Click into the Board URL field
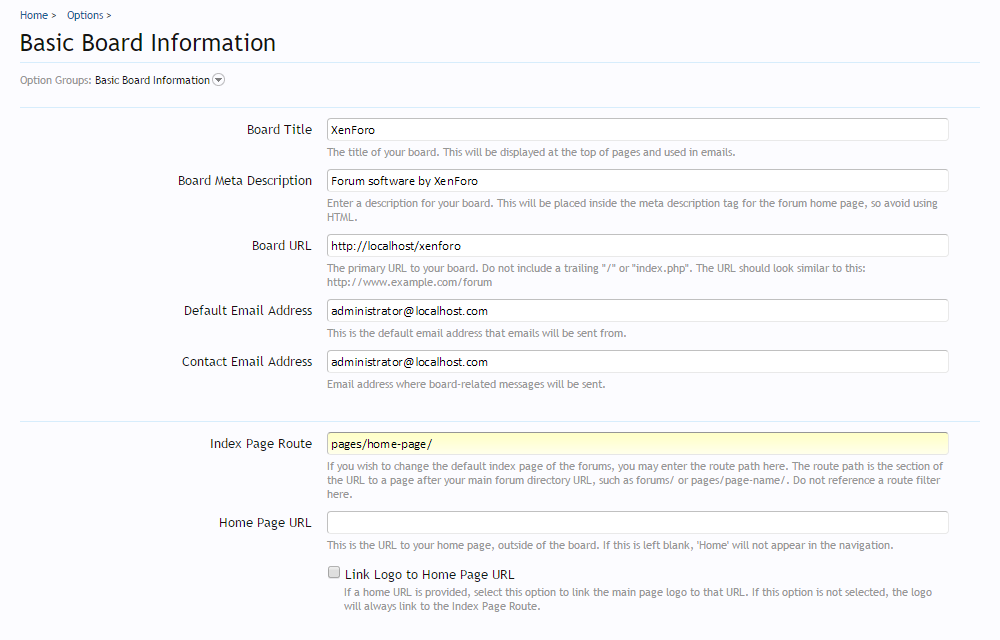Screen dimensions: 1000x640 coord(637,245)
